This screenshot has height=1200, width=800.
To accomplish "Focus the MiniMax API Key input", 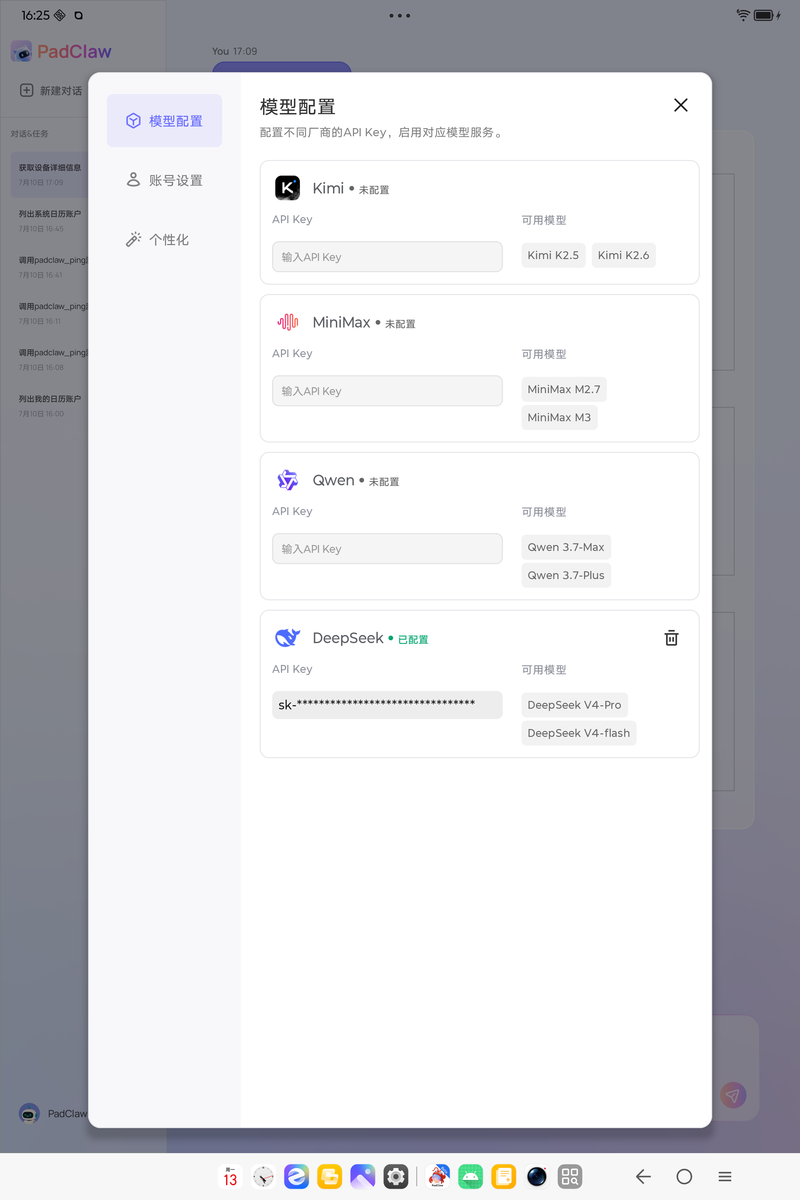I will pos(387,391).
